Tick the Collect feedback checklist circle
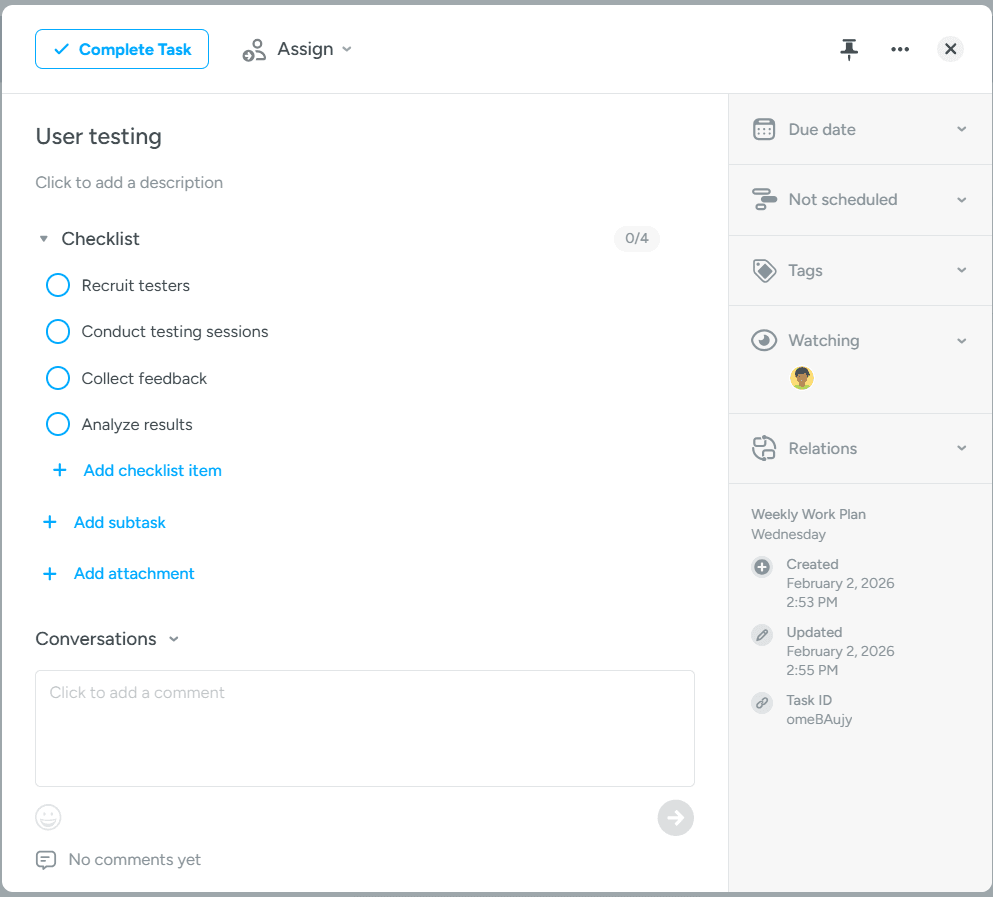Viewport: 993px width, 897px height. click(58, 378)
